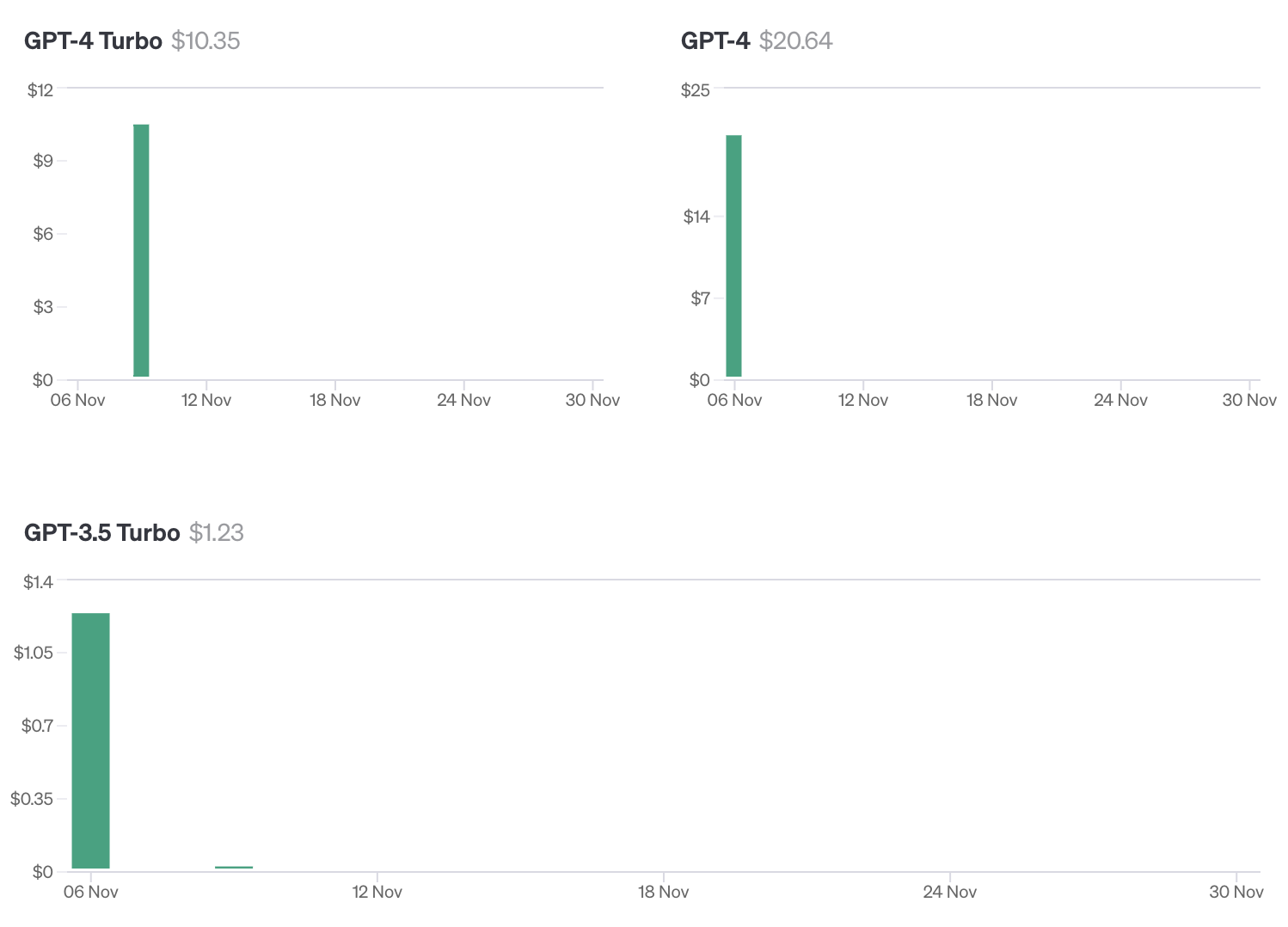Click "30 Nov" under the $10.35 chart
This screenshot has height=927, width=1288.
coord(592,400)
